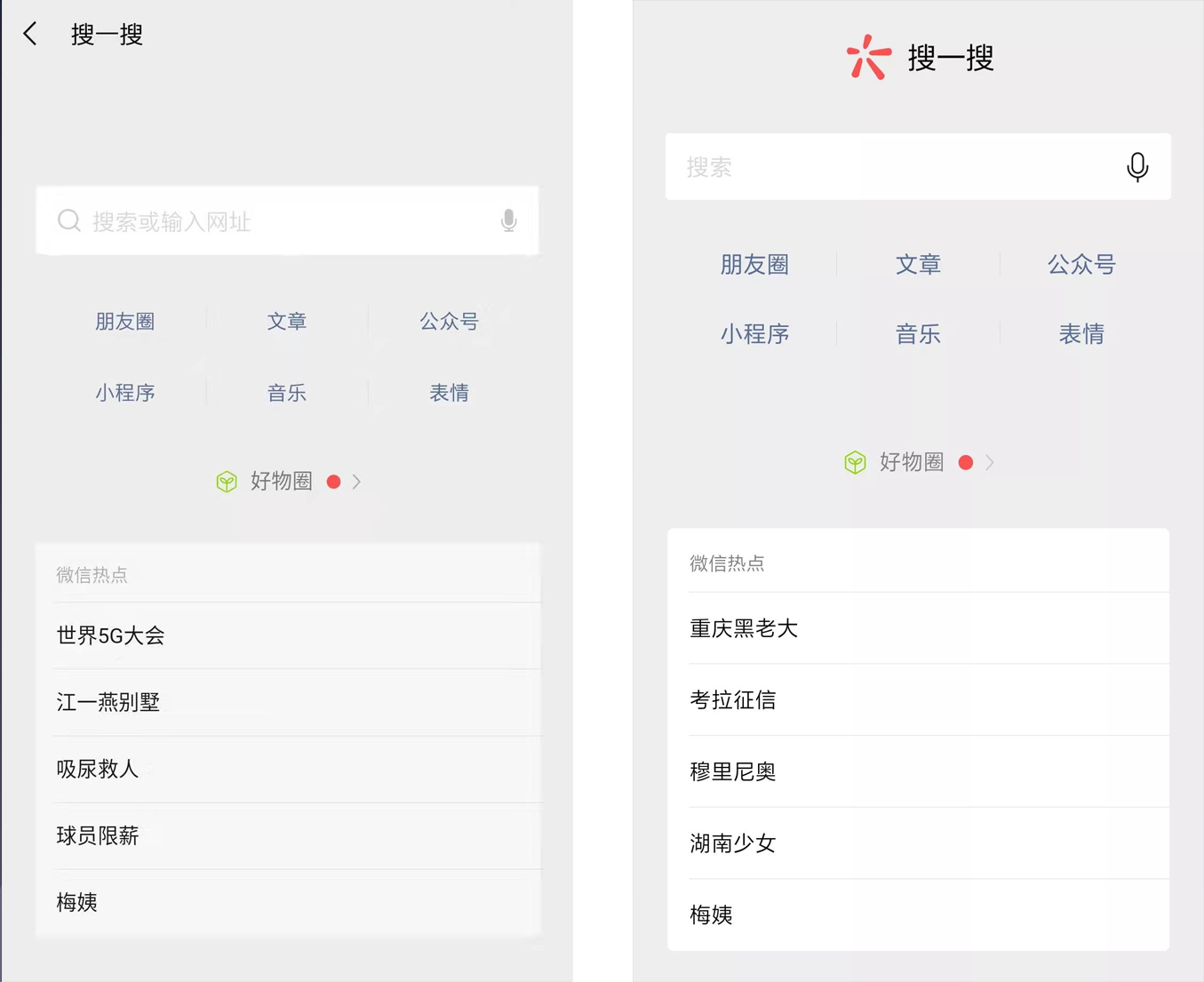The image size is (1204, 982).
Task: Select 表情 category in left screen
Action: (x=449, y=392)
